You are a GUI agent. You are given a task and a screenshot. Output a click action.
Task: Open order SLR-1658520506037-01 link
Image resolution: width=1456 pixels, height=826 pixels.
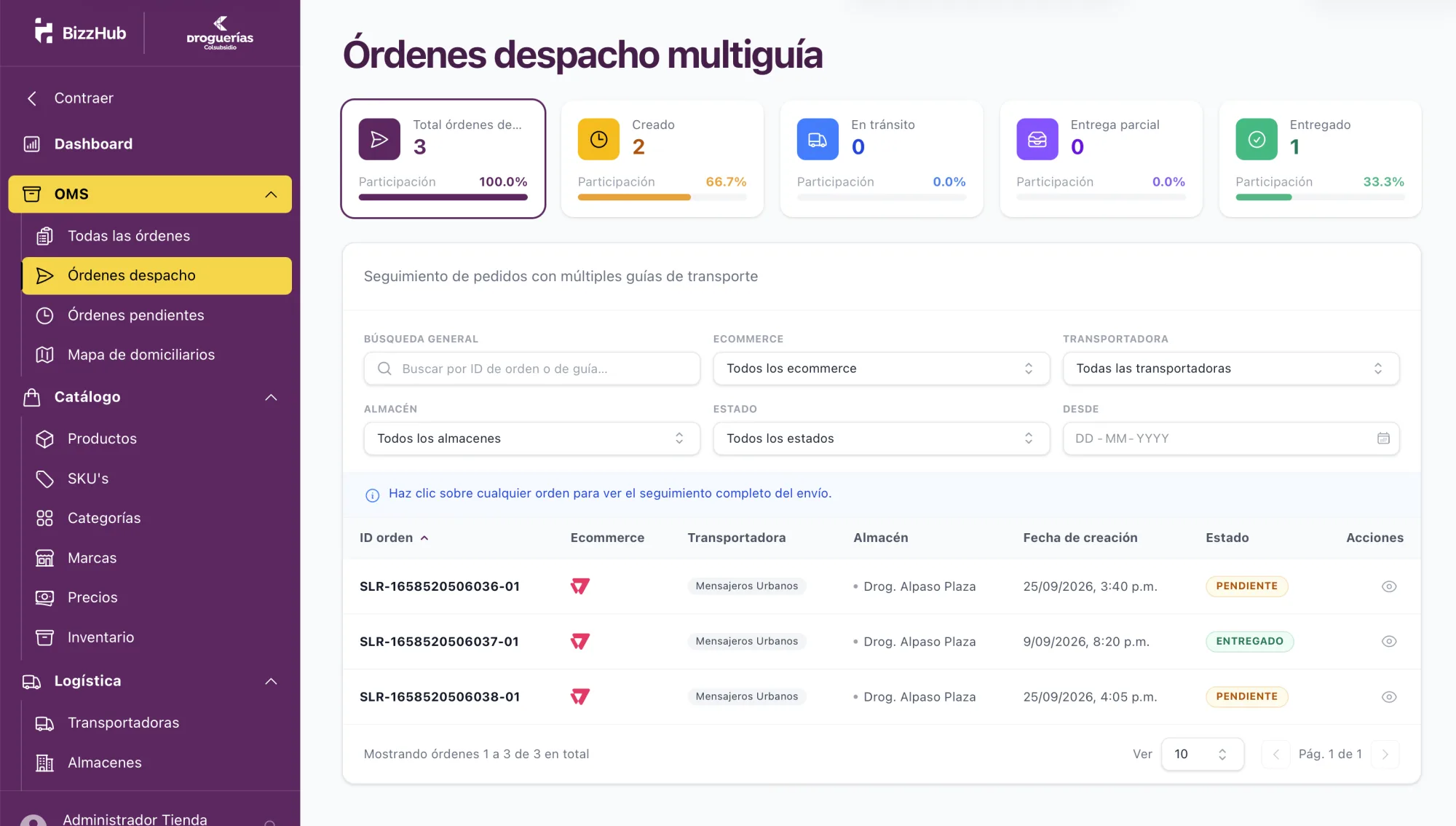pos(439,642)
